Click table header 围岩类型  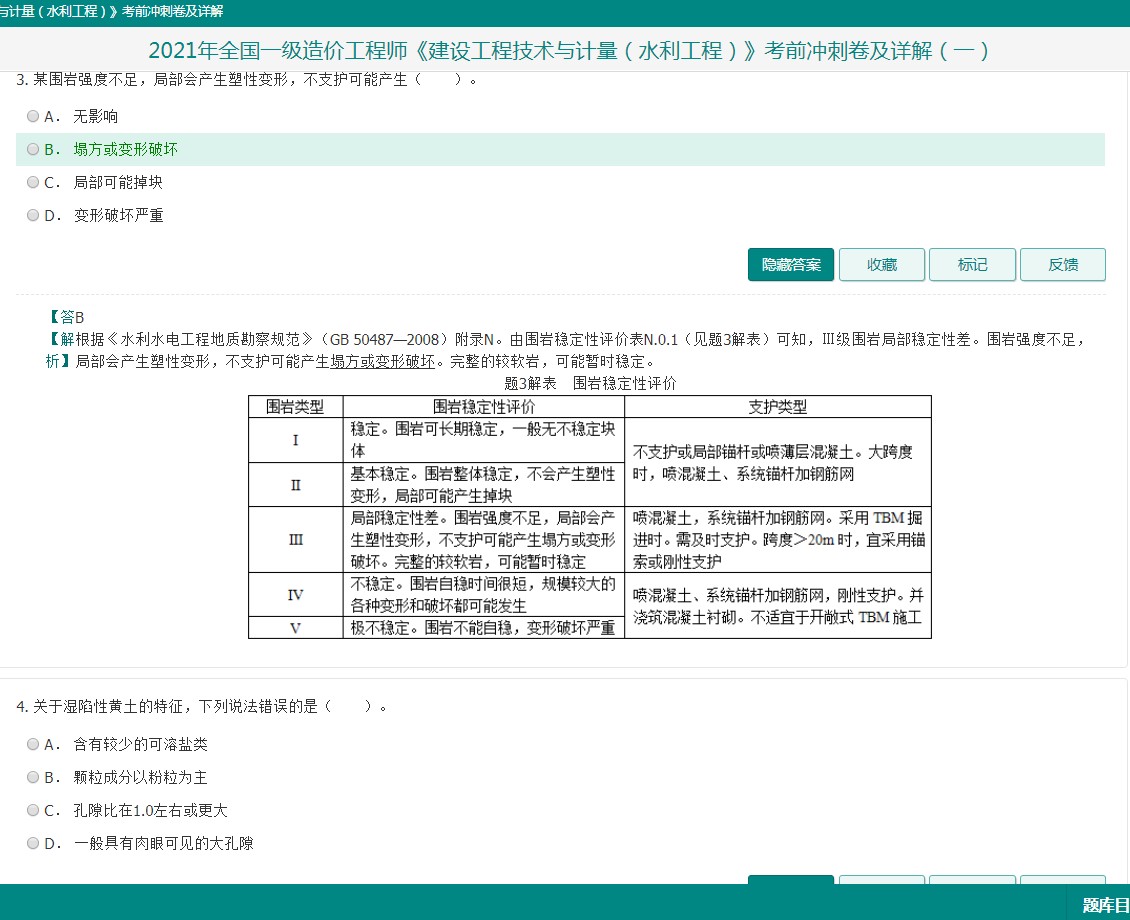[295, 407]
